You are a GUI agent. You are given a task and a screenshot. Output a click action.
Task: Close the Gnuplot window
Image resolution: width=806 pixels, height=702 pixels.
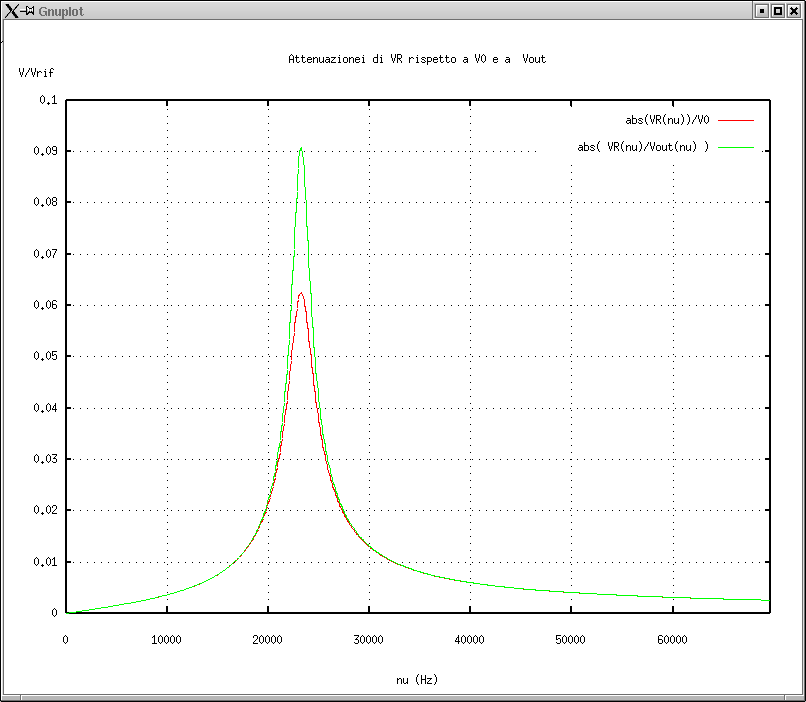[794, 10]
